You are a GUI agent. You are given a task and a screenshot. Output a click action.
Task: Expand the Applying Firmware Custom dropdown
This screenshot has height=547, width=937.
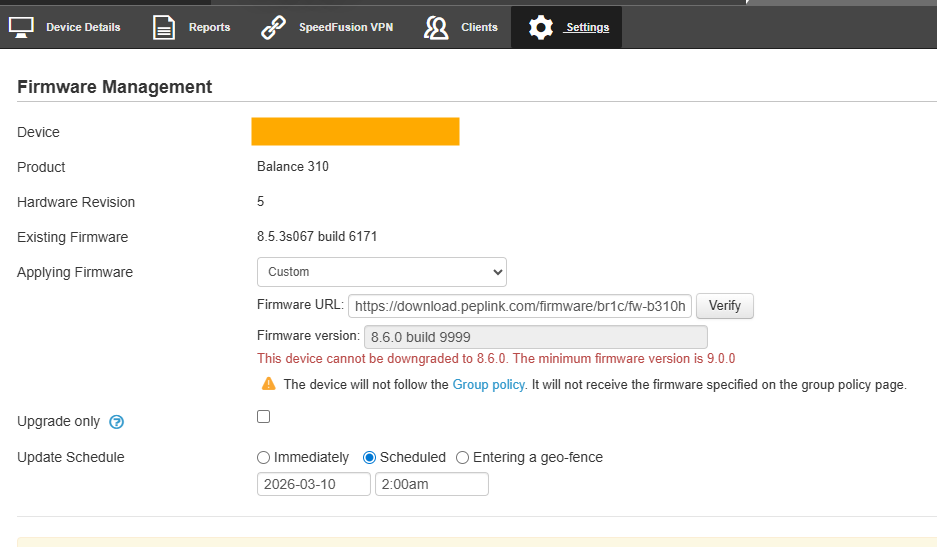381,272
